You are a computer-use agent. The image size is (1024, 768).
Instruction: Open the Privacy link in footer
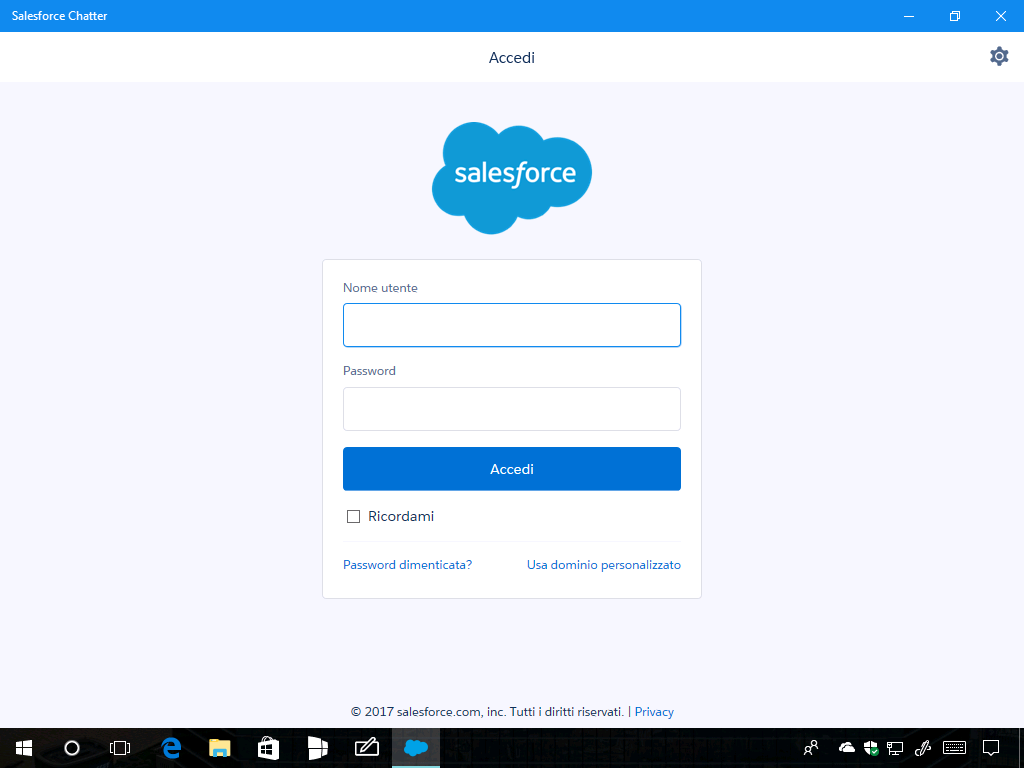tap(654, 712)
